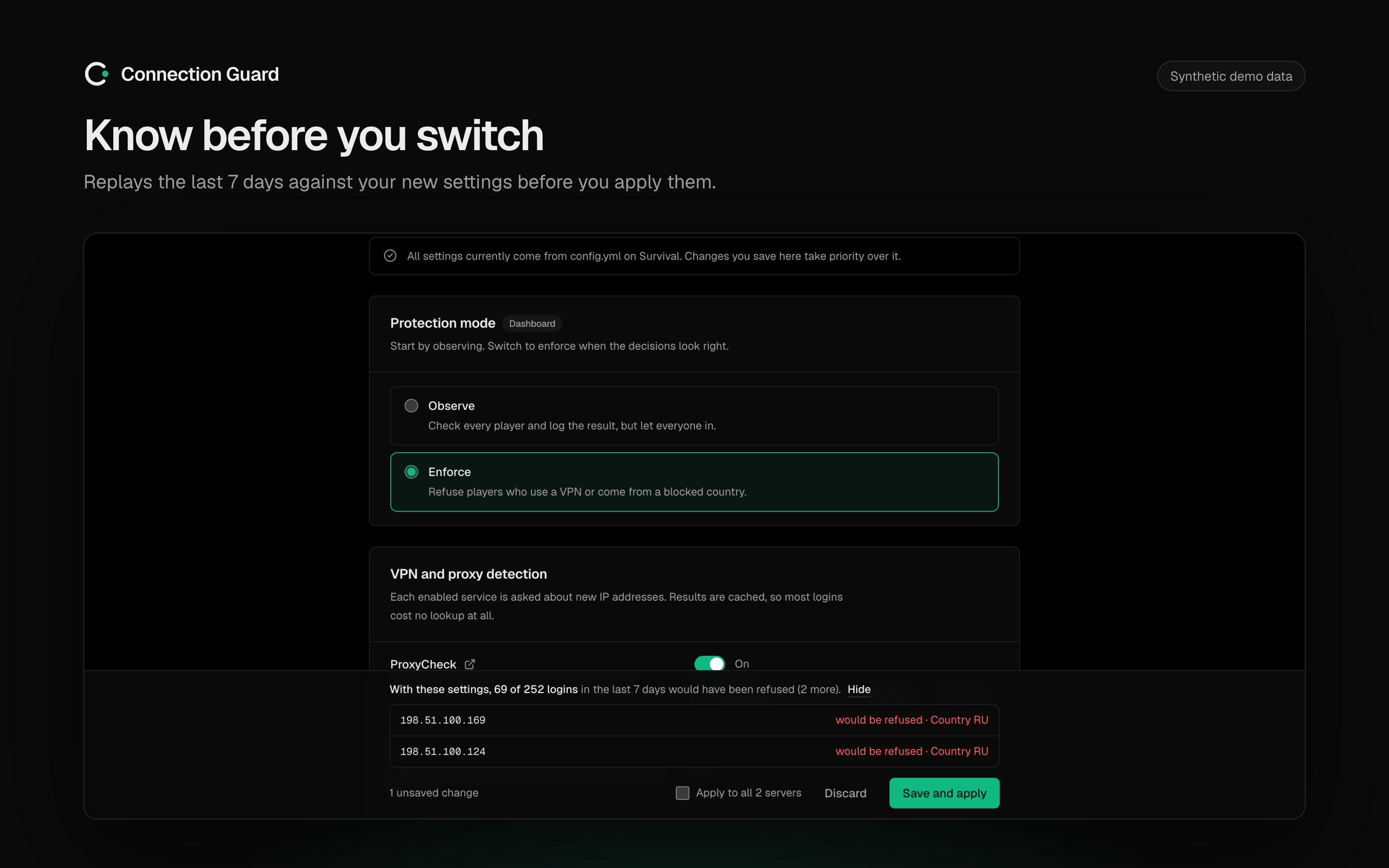The width and height of the screenshot is (1389, 868).
Task: Click the config.yml settings notice text
Action: 654,256
